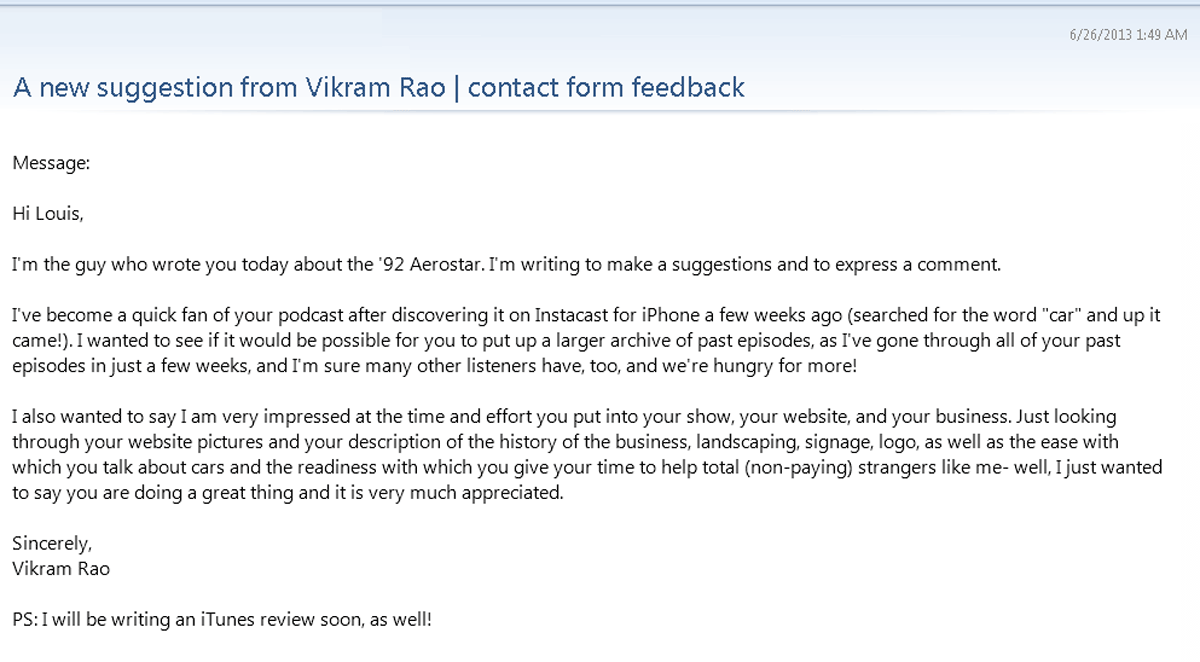This screenshot has height=662, width=1200.
Task: Click the "Message:" label
Action: (51, 162)
